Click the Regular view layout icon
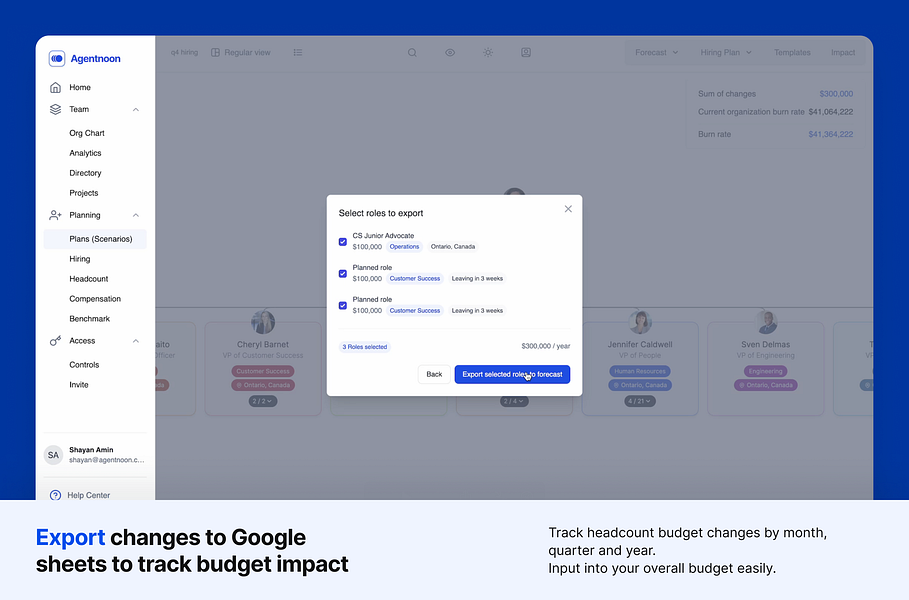Viewport: 909px width, 600px height. pos(216,53)
